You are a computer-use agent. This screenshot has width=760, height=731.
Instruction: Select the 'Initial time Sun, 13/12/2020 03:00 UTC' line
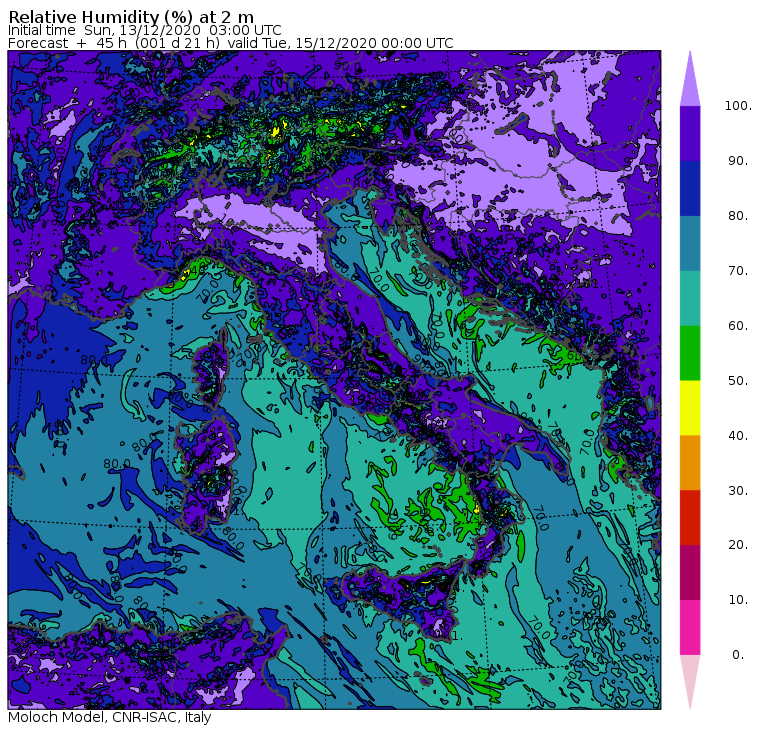point(144,30)
